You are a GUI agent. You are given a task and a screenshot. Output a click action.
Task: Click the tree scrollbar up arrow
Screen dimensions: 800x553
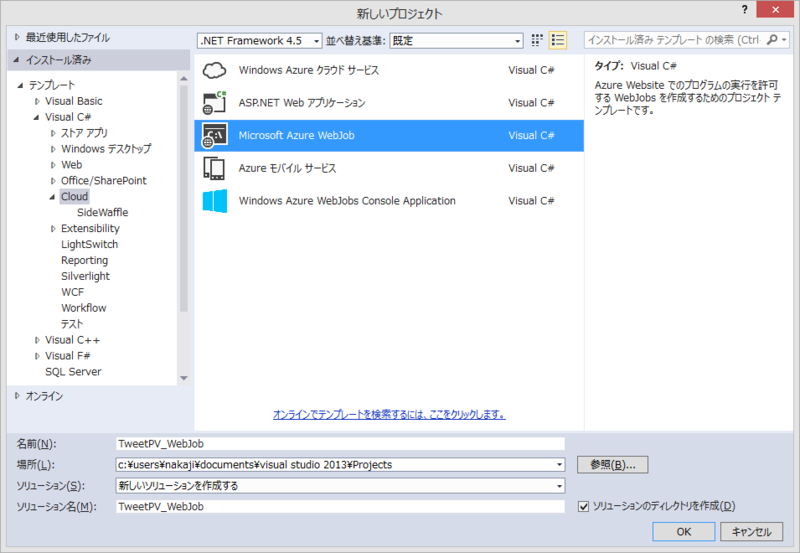point(184,79)
